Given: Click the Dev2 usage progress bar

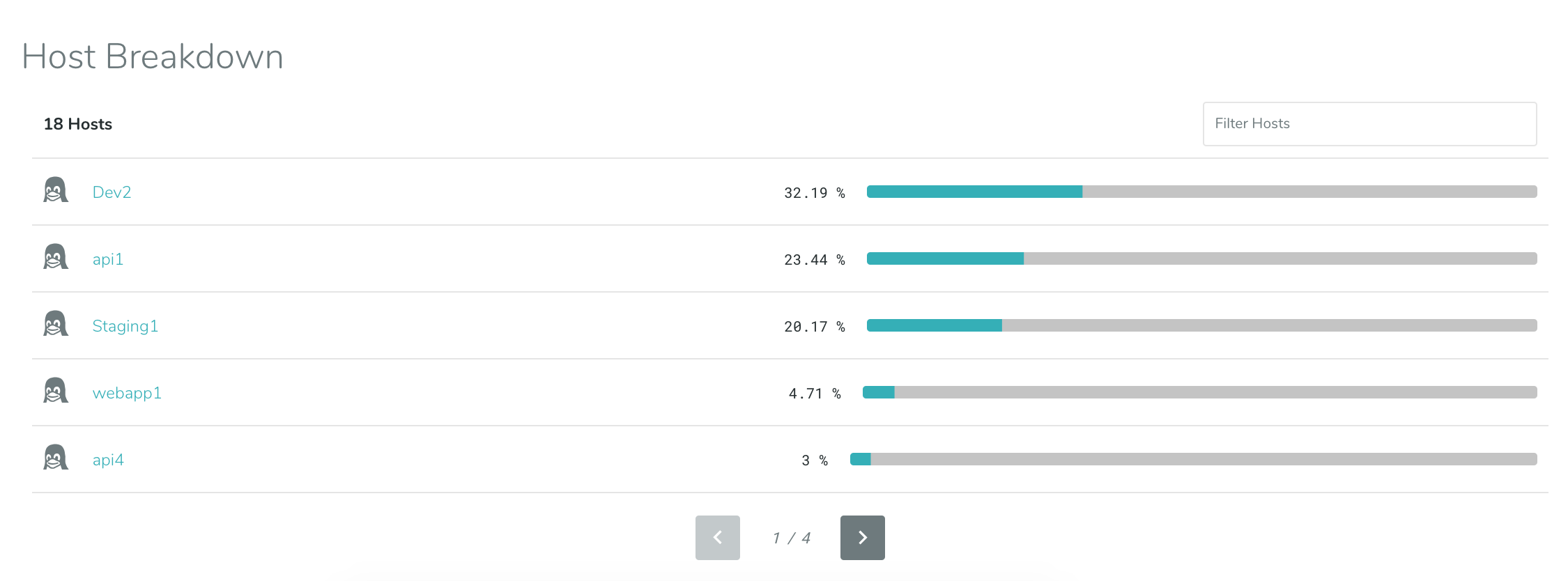Looking at the screenshot, I should point(1201,192).
